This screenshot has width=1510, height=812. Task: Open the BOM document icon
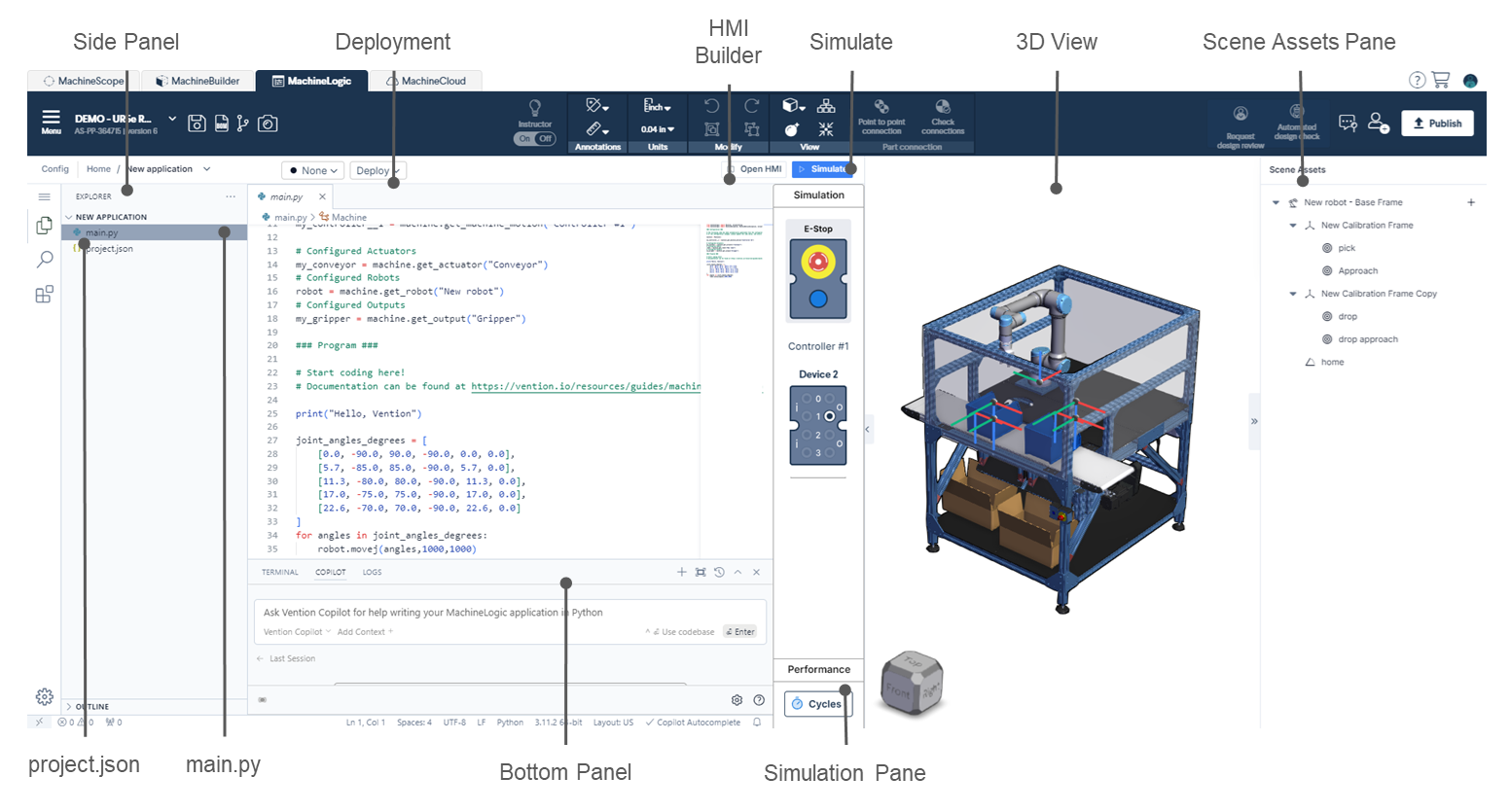pos(221,124)
